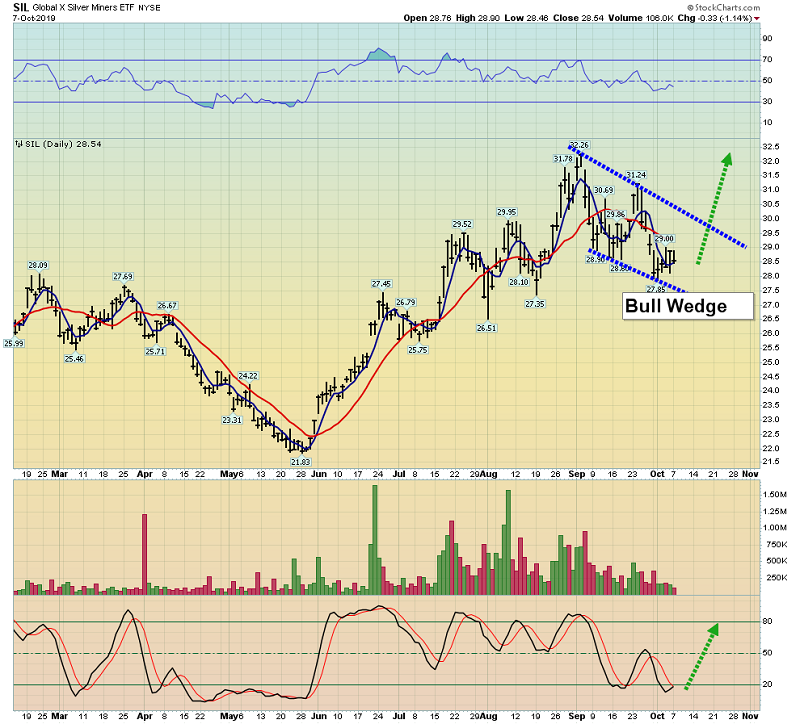800x724 pixels.
Task: Click the 26.79 price label
Action: point(406,302)
